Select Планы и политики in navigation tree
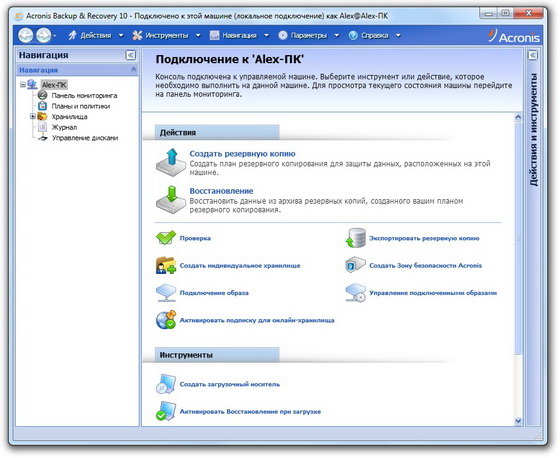 (81, 106)
